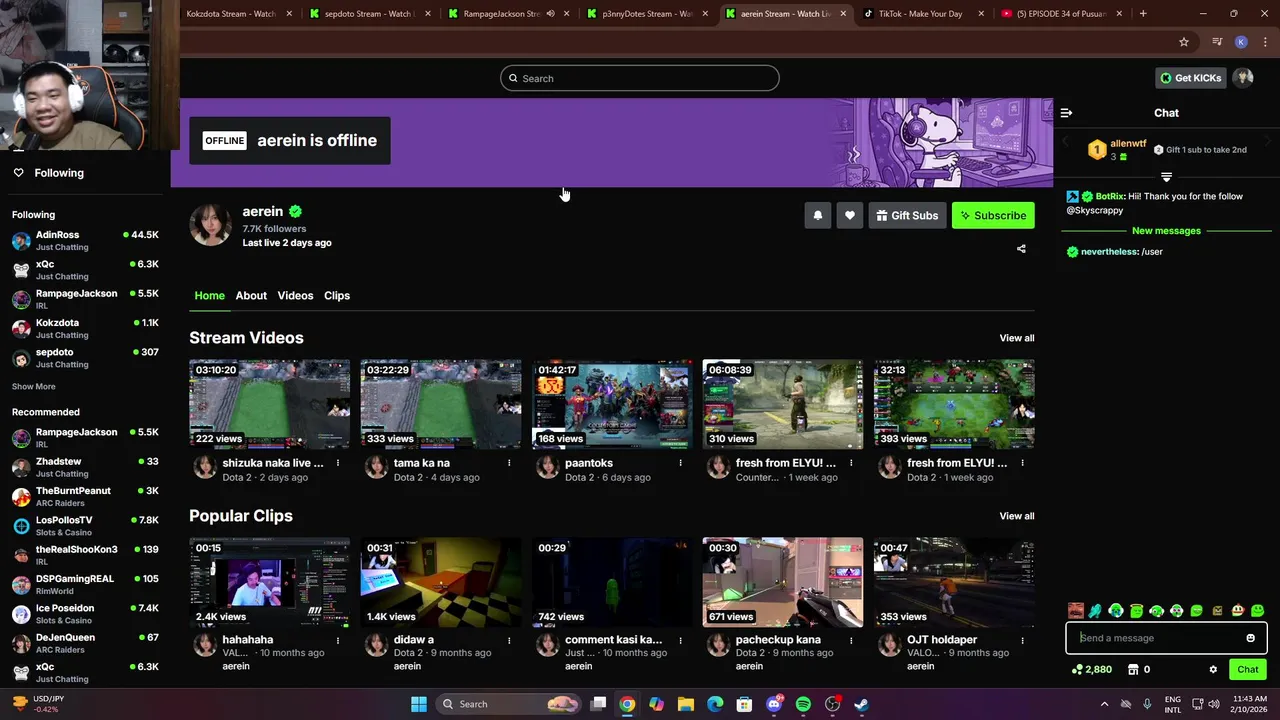Open a new browser tab
Image resolution: width=1280 pixels, height=720 pixels.
[x=1143, y=13]
